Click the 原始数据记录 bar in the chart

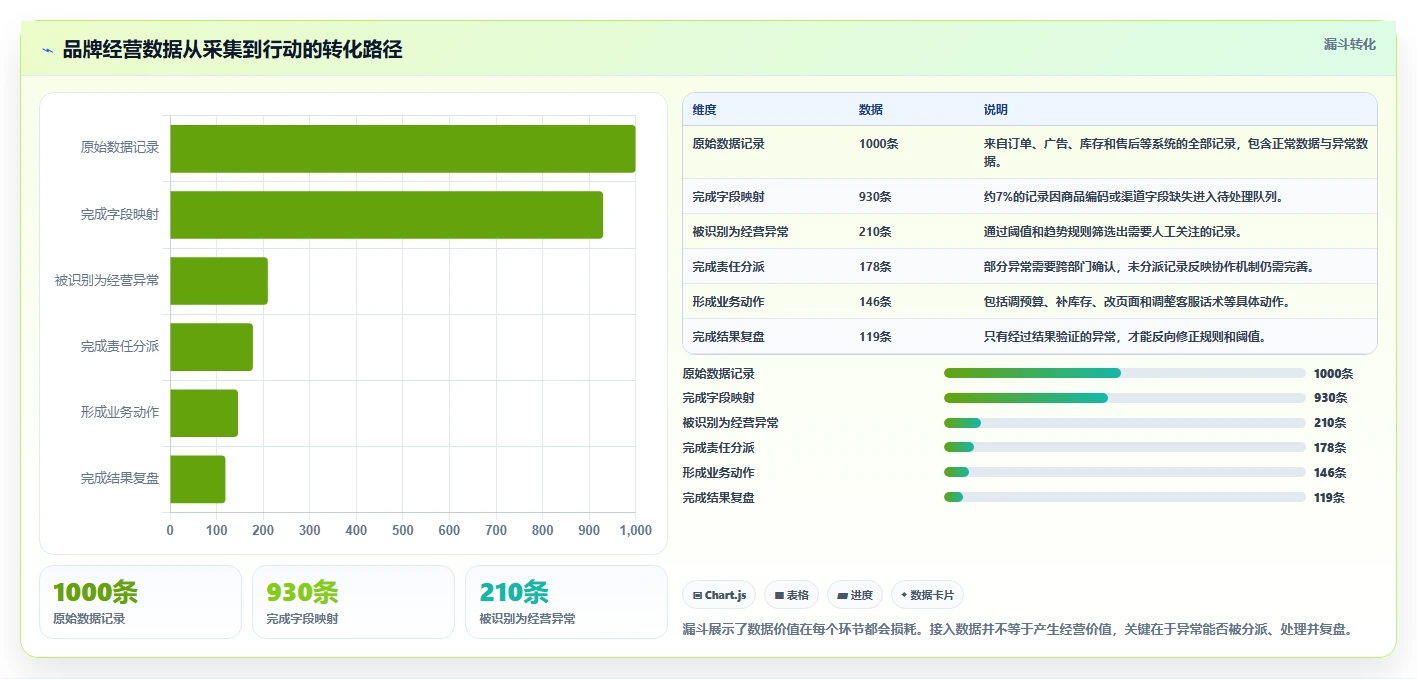403,148
